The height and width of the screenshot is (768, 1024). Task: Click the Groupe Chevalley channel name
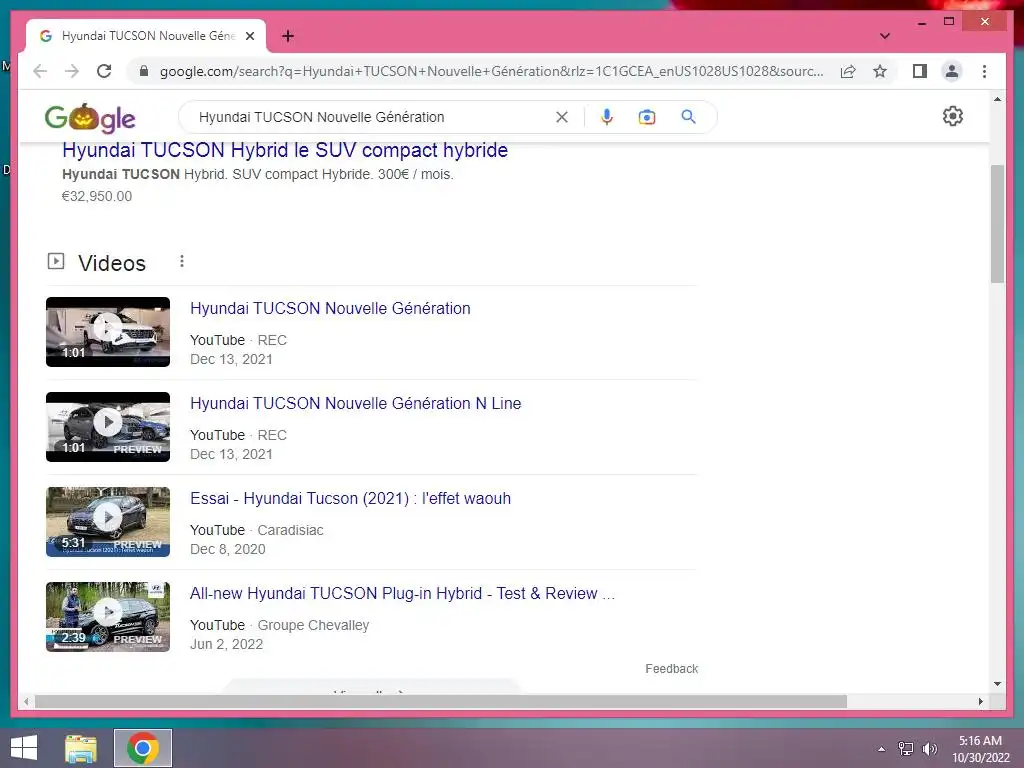coord(313,625)
